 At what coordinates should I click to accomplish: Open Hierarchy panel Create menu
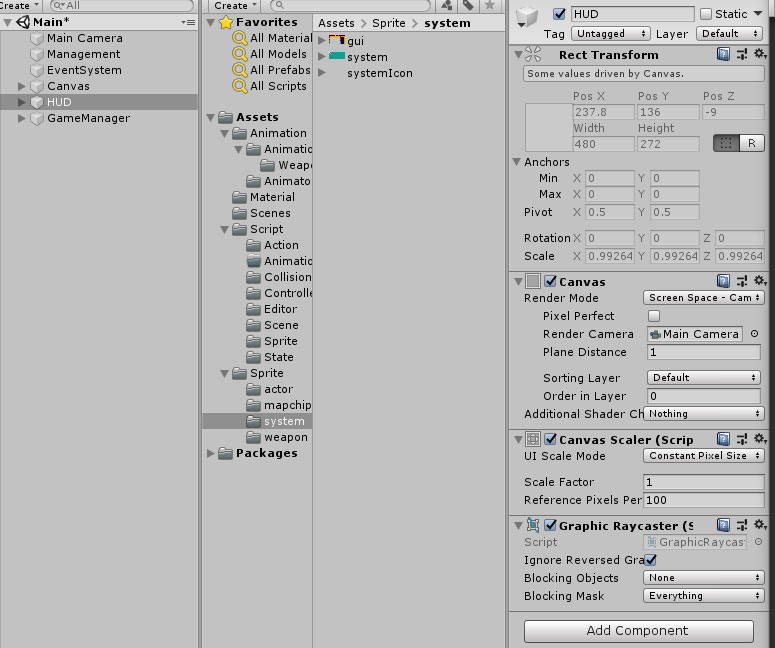point(19,5)
